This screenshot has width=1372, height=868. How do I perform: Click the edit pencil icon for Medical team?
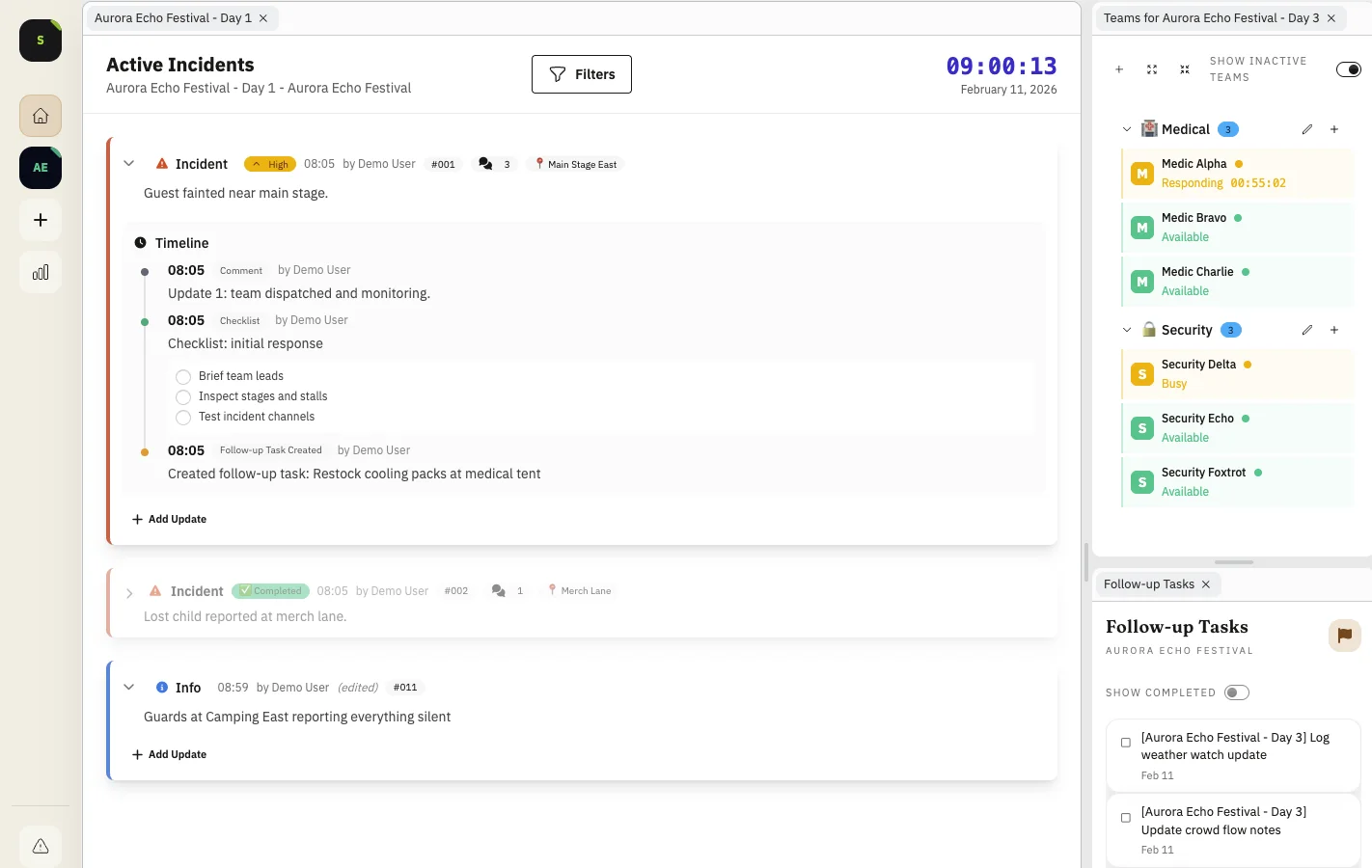pos(1307,128)
